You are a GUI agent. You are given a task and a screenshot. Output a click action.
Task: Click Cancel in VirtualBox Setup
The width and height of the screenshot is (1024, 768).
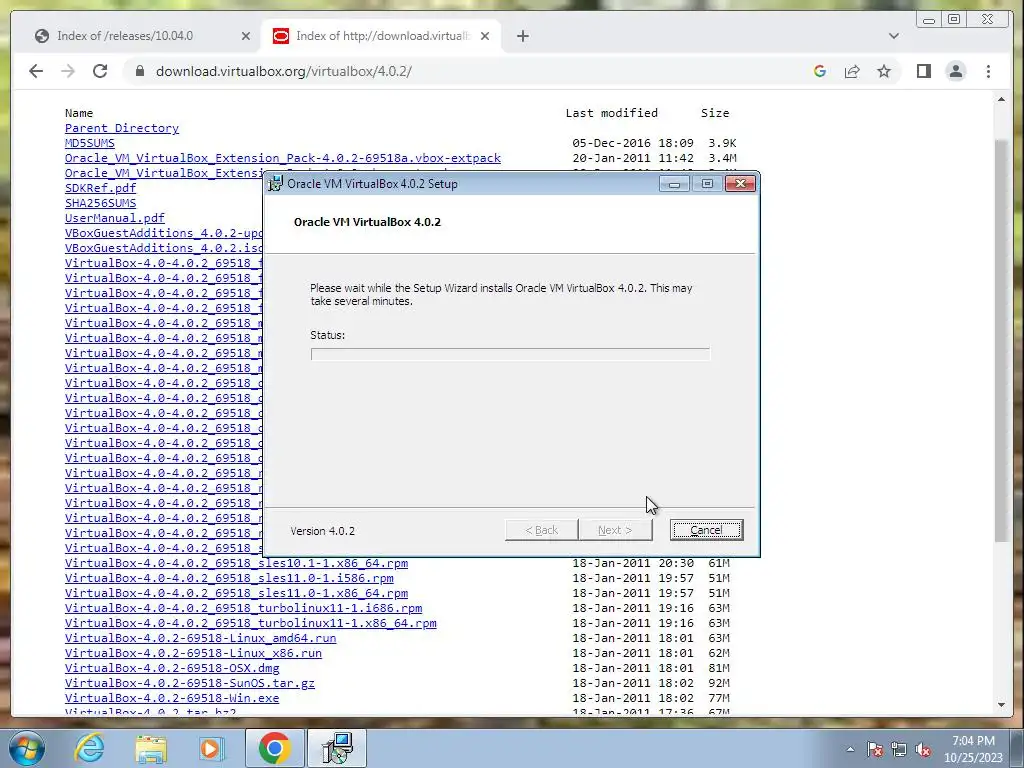[x=706, y=530]
